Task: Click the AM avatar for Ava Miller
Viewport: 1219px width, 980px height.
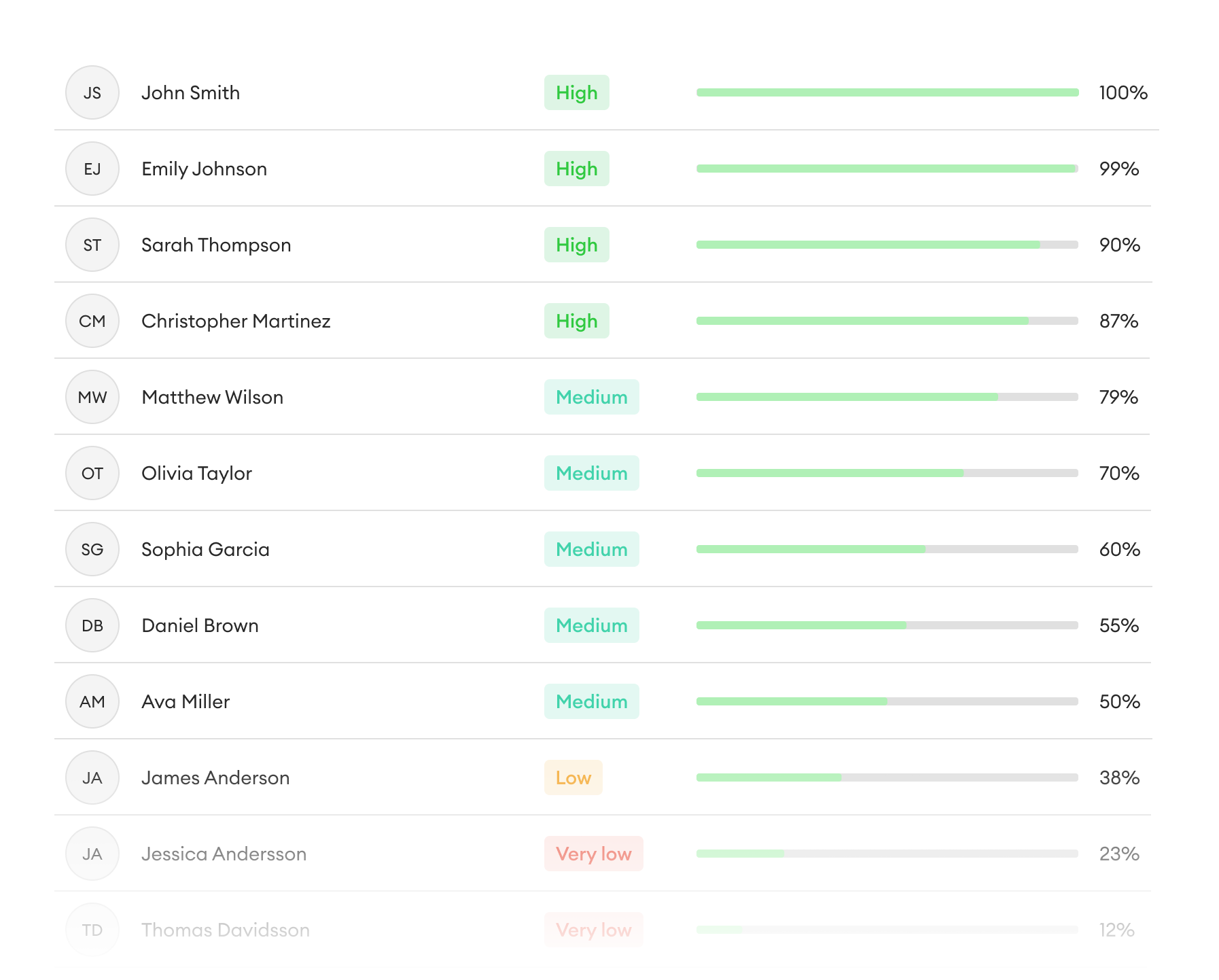Action: (92, 701)
